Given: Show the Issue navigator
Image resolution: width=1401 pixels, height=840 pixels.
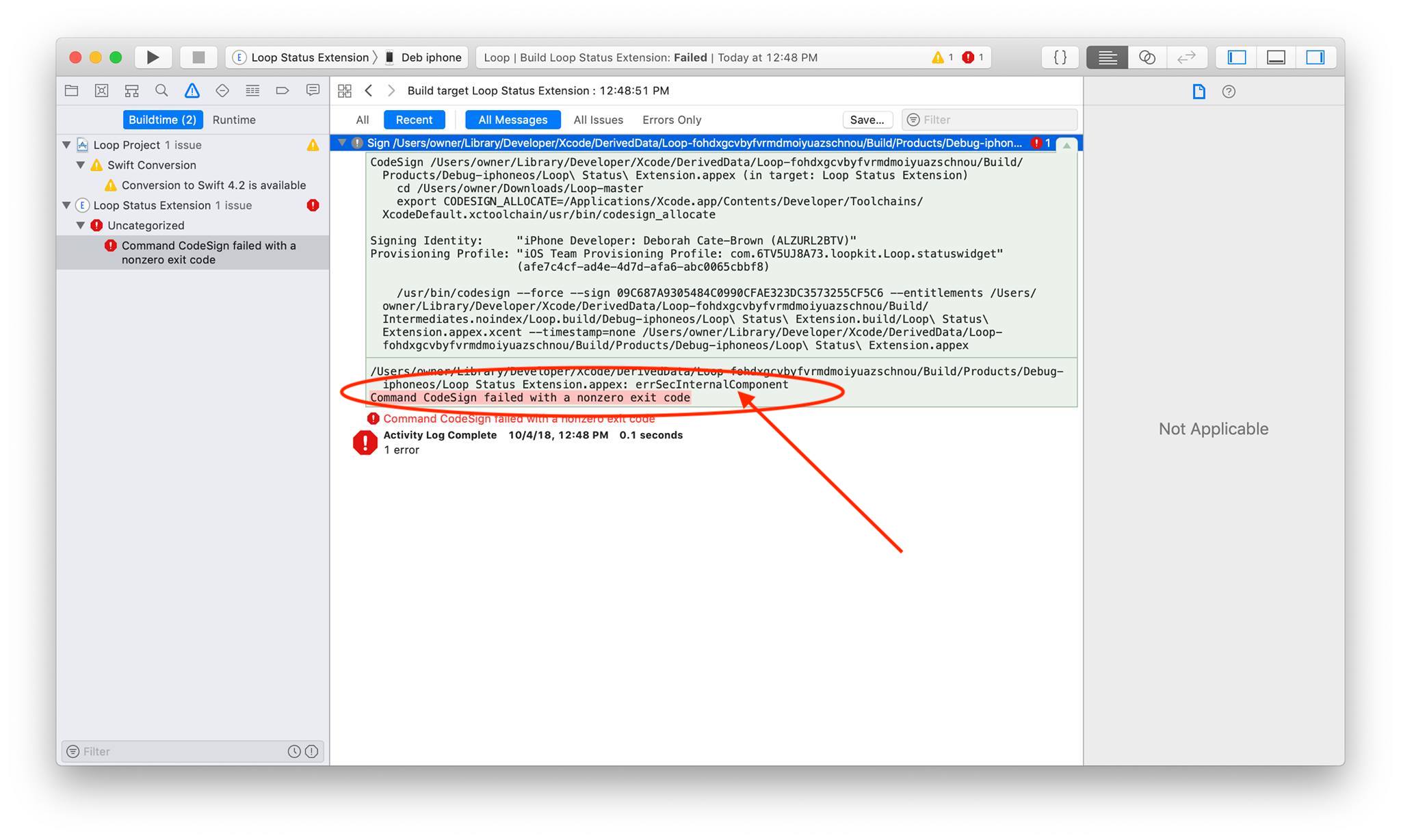Looking at the screenshot, I should tap(192, 90).
